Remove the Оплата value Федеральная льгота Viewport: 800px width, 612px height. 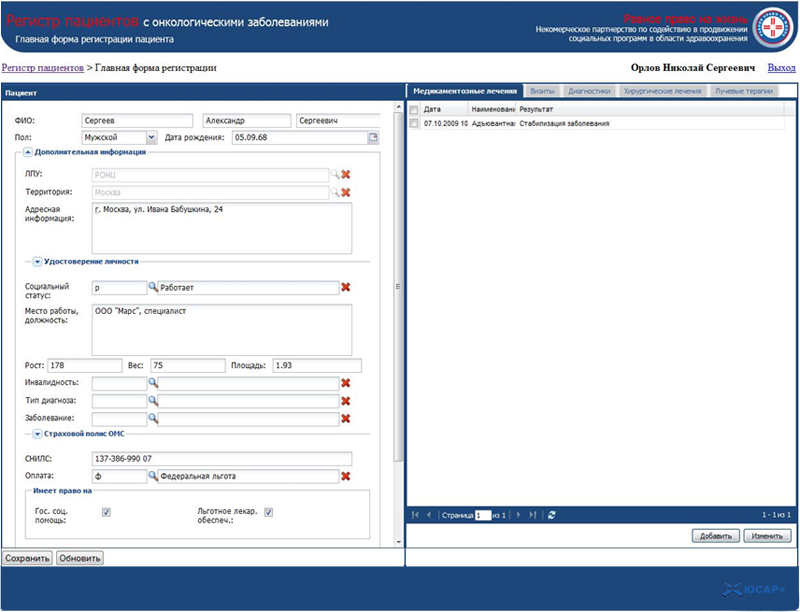[x=346, y=476]
